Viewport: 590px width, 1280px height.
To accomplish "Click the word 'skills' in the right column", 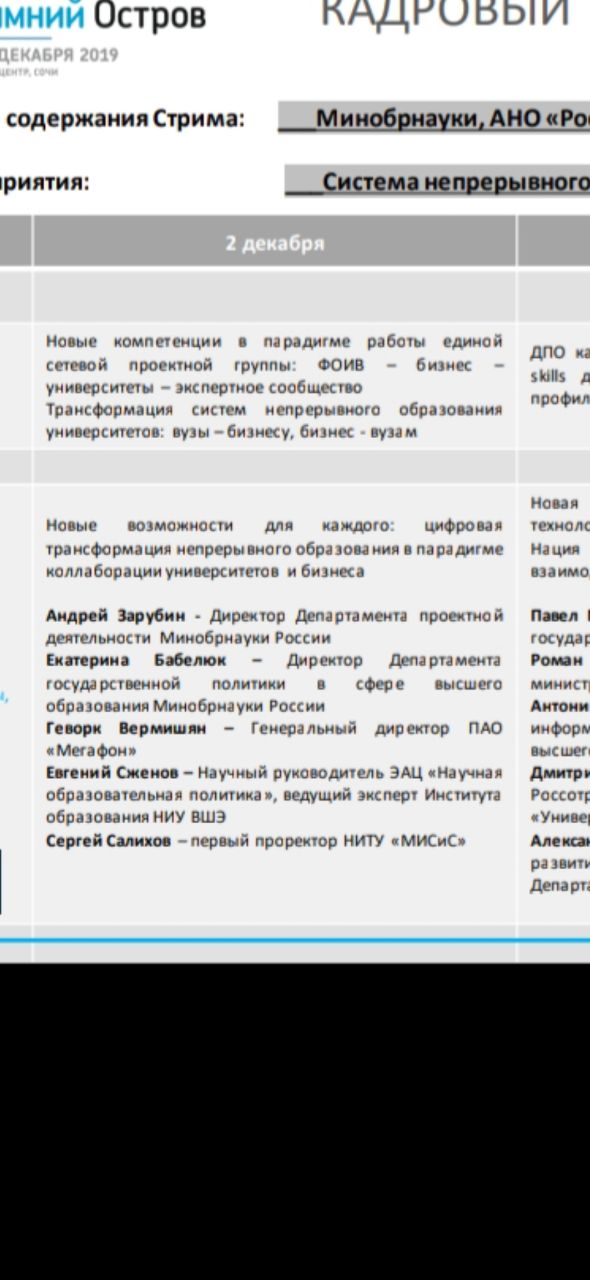I will coord(548,377).
